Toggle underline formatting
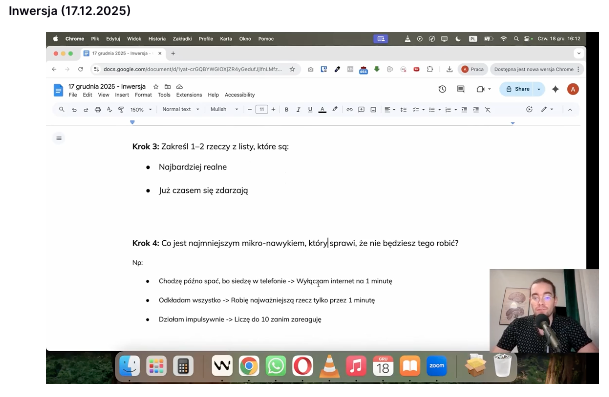609x397 pixels. pyautogui.click(x=310, y=110)
